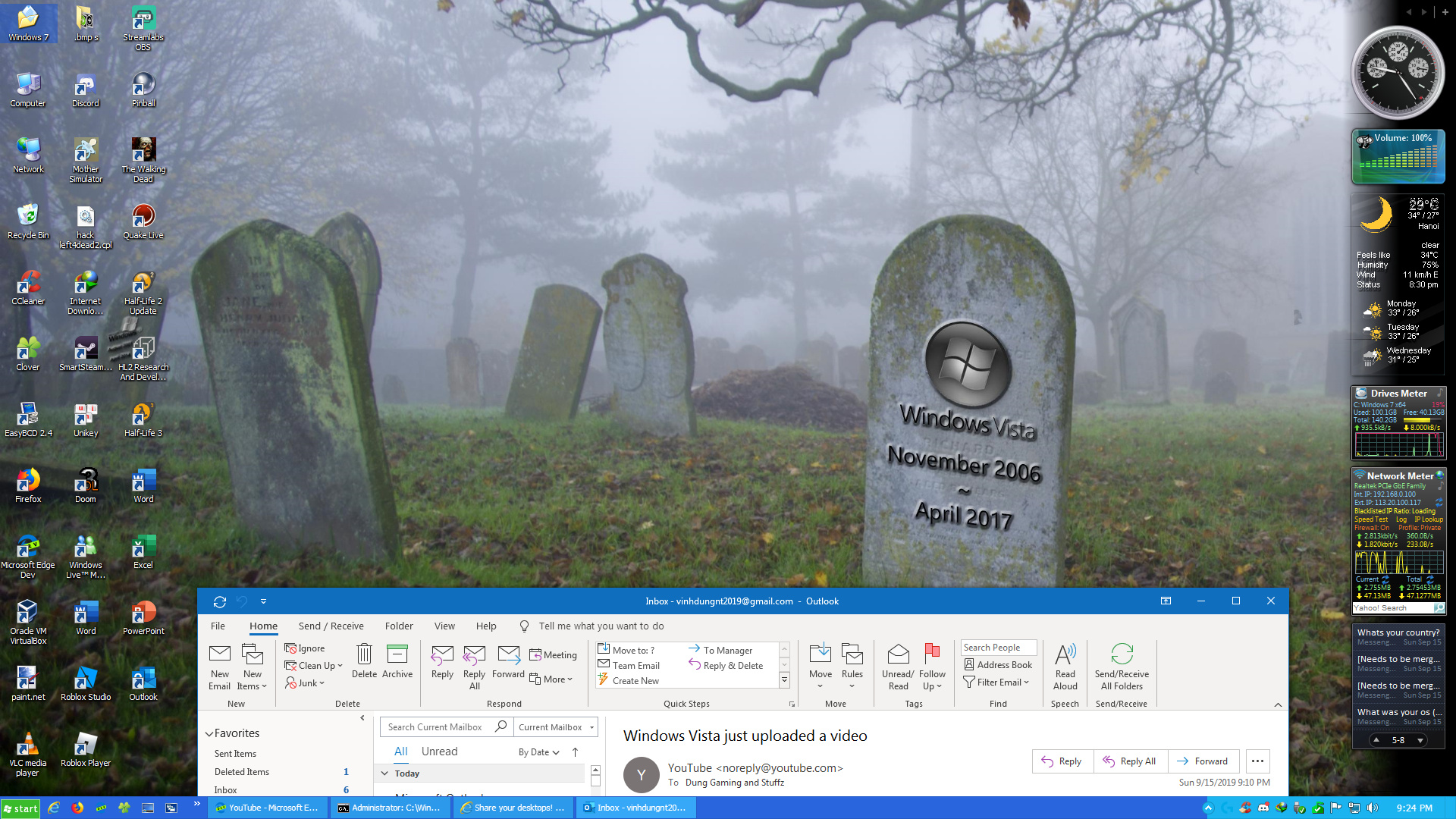Open the Junk dropdown menu

(x=305, y=683)
